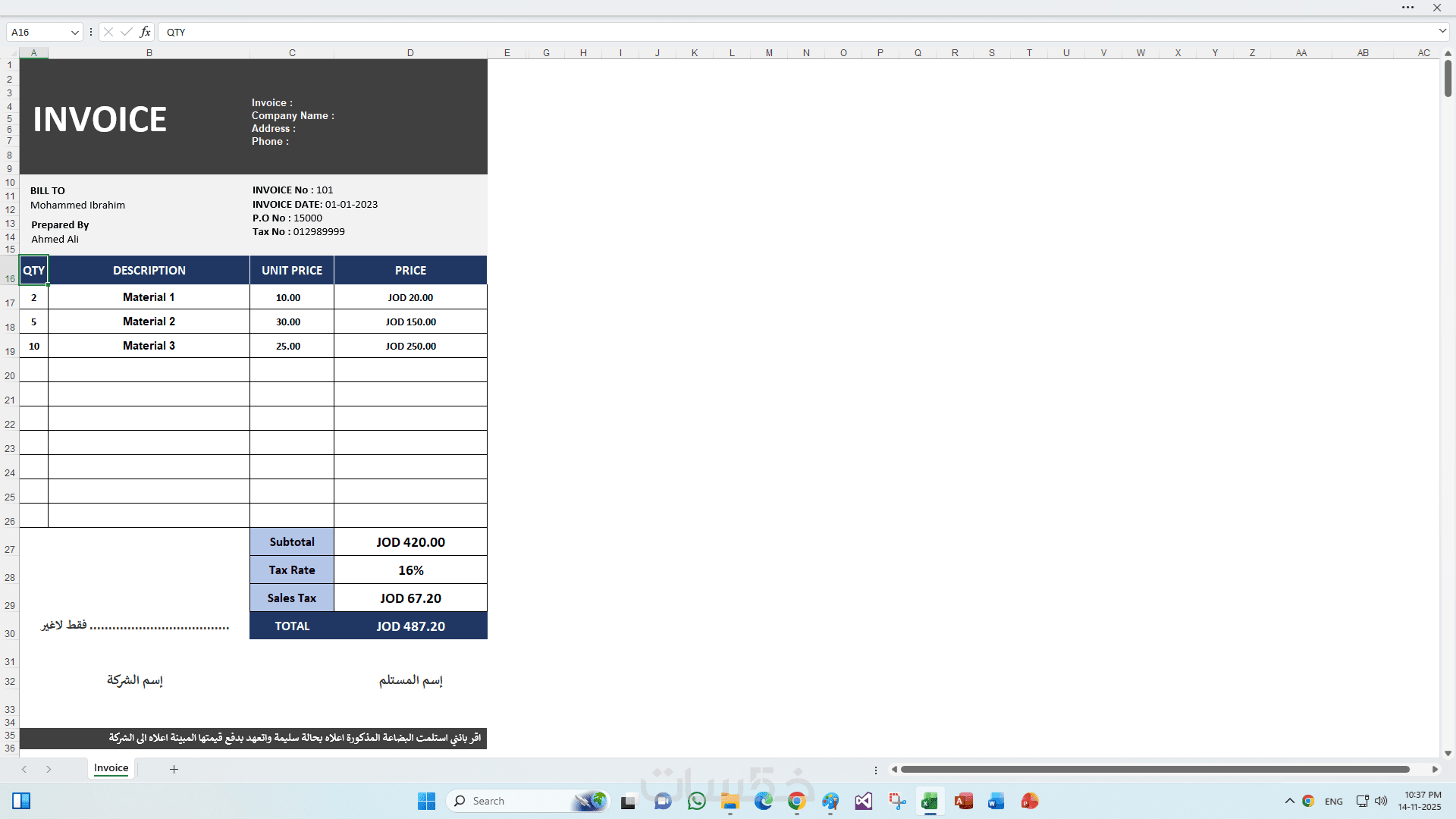
Task: Open WhatsApp from the taskbar
Action: point(697,801)
